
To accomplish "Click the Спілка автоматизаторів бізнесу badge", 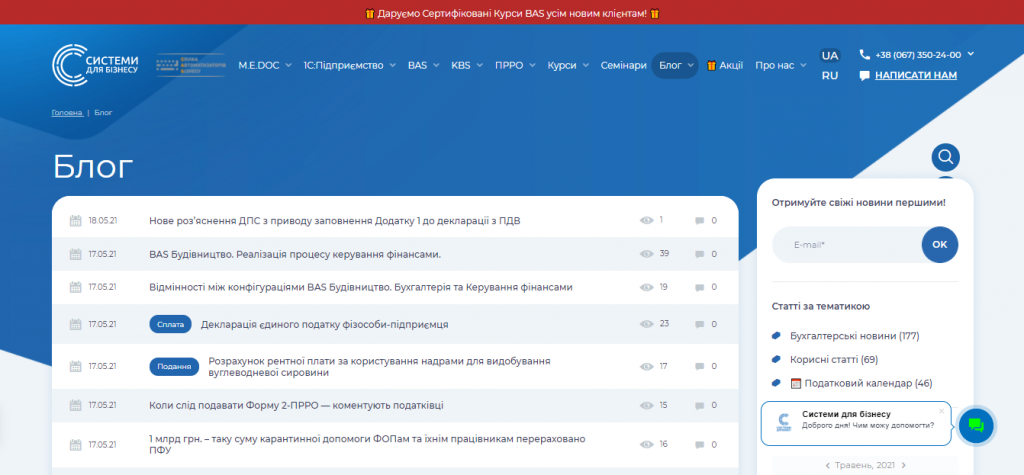I will coord(191,65).
